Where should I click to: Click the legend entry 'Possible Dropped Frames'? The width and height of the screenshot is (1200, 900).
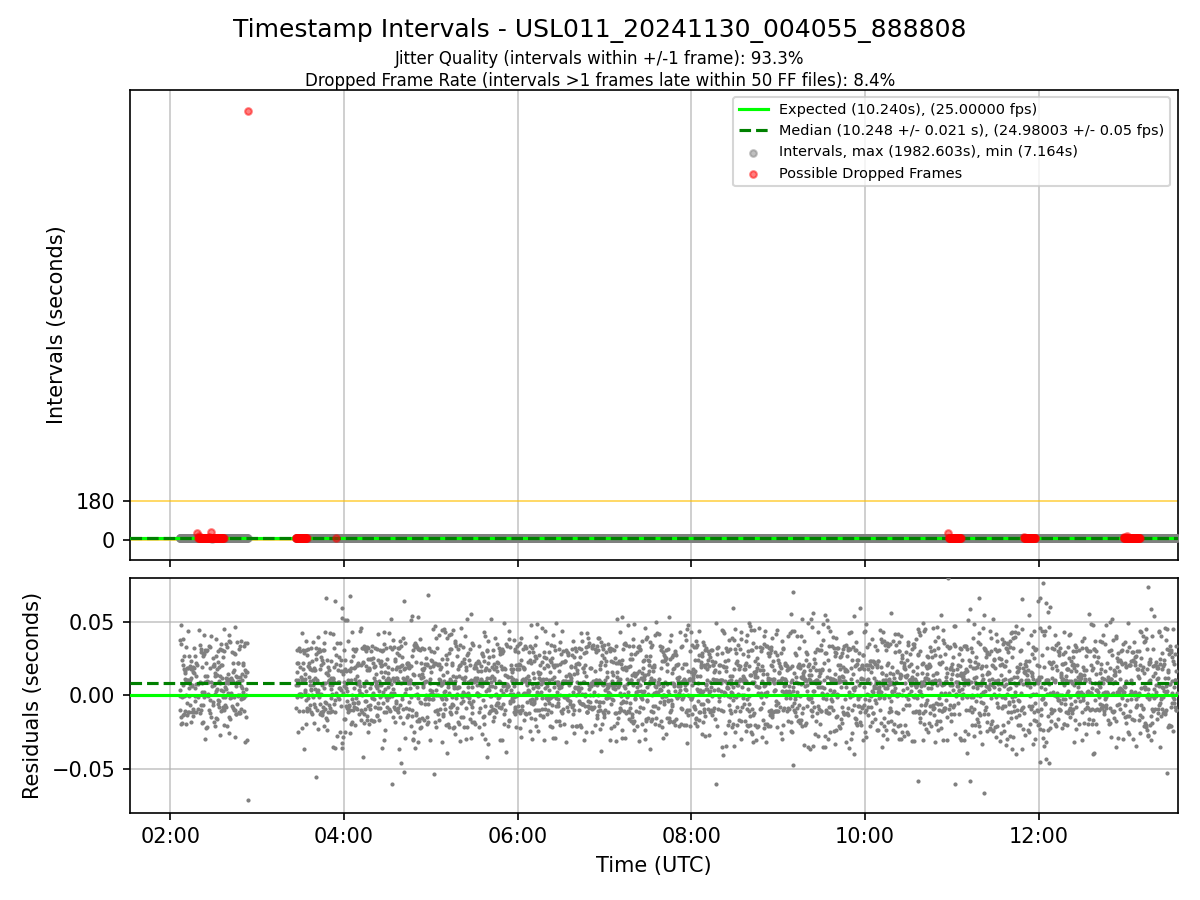[x=870, y=173]
